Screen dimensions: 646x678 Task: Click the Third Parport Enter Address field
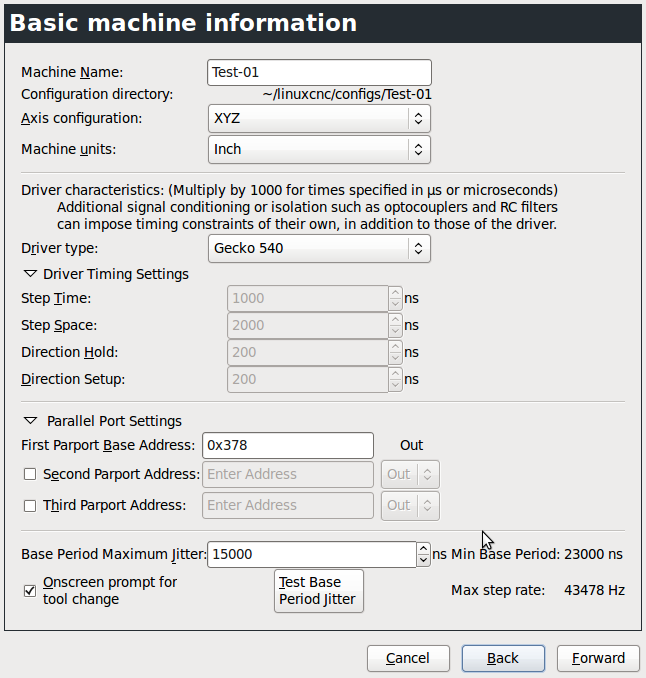tap(288, 505)
